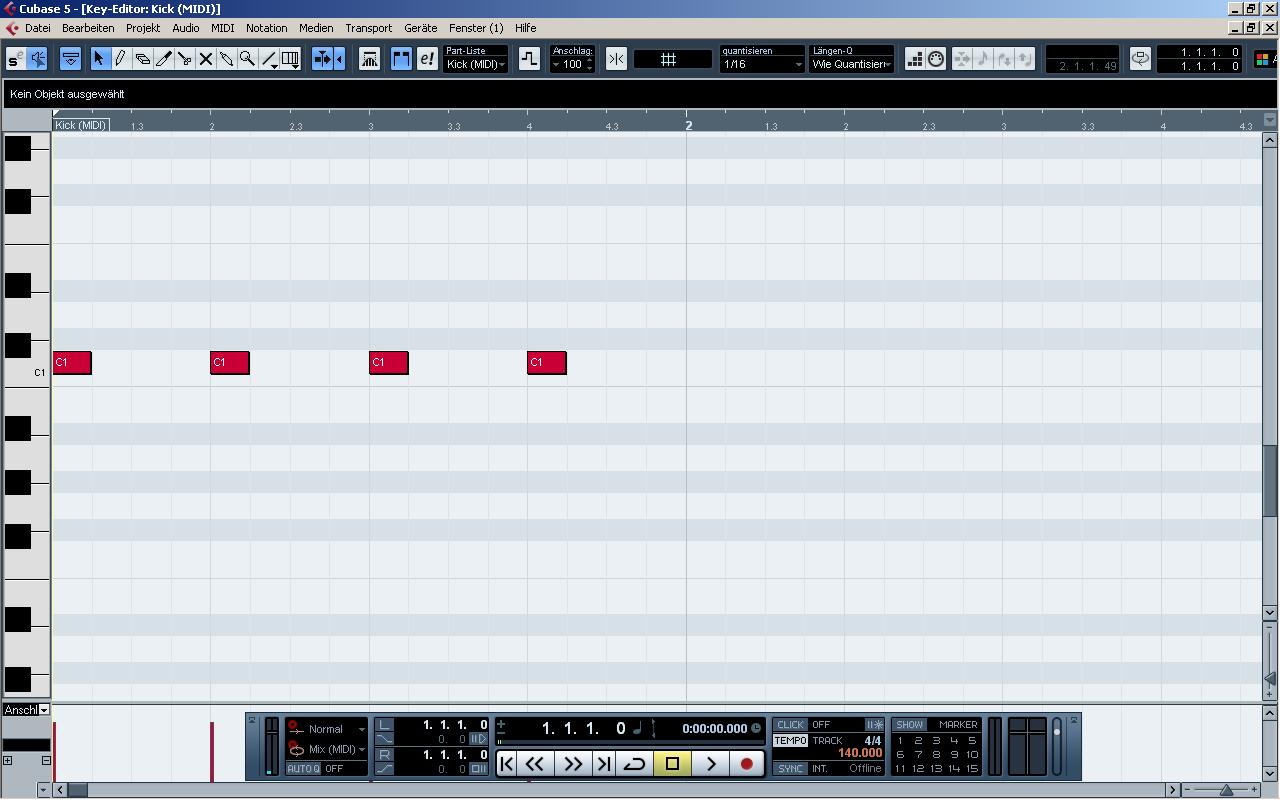Click the rewind transport button

[535, 764]
